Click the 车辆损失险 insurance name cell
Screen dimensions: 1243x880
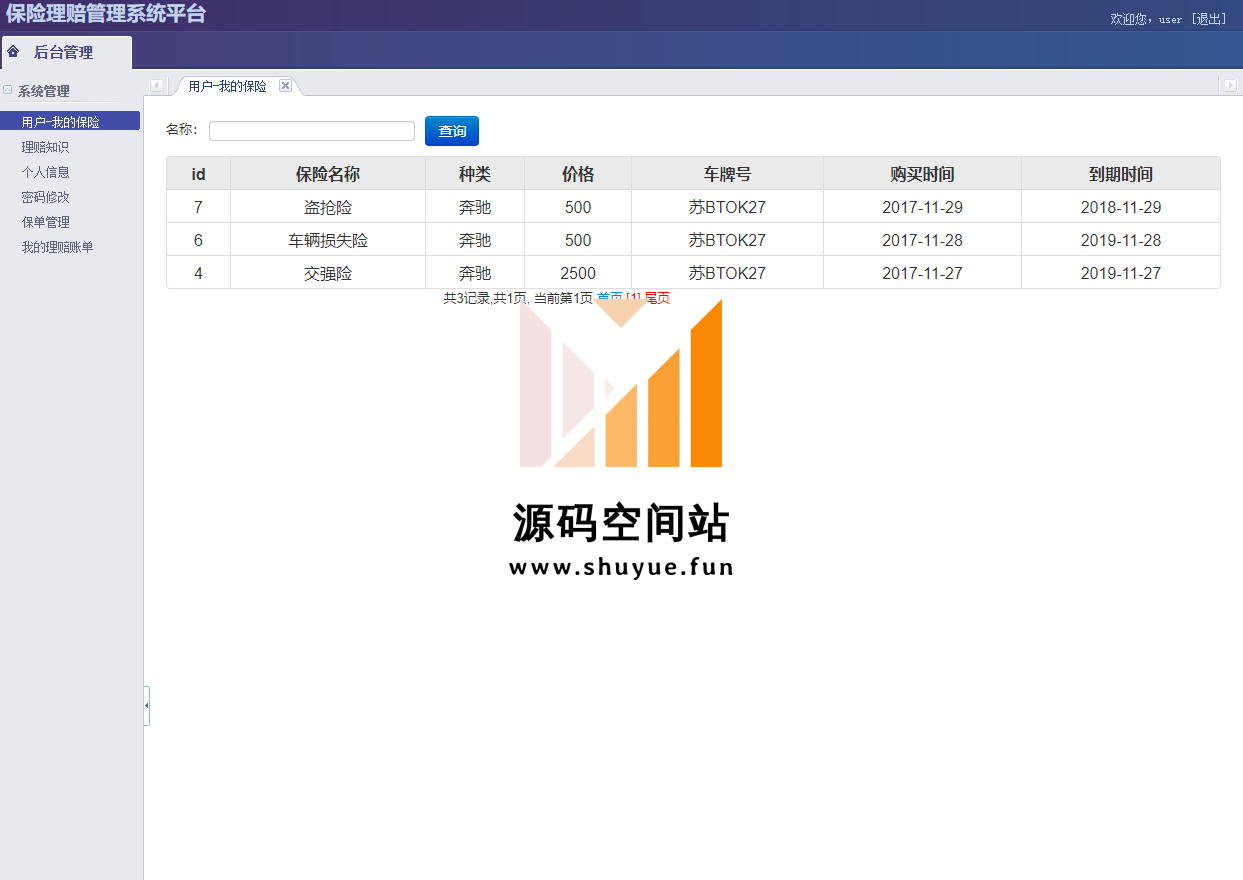click(x=328, y=240)
